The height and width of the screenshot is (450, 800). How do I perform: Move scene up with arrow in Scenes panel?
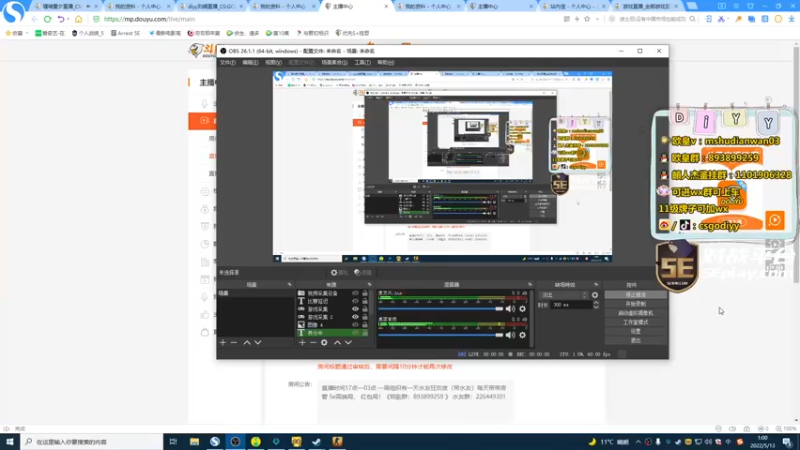(247, 342)
